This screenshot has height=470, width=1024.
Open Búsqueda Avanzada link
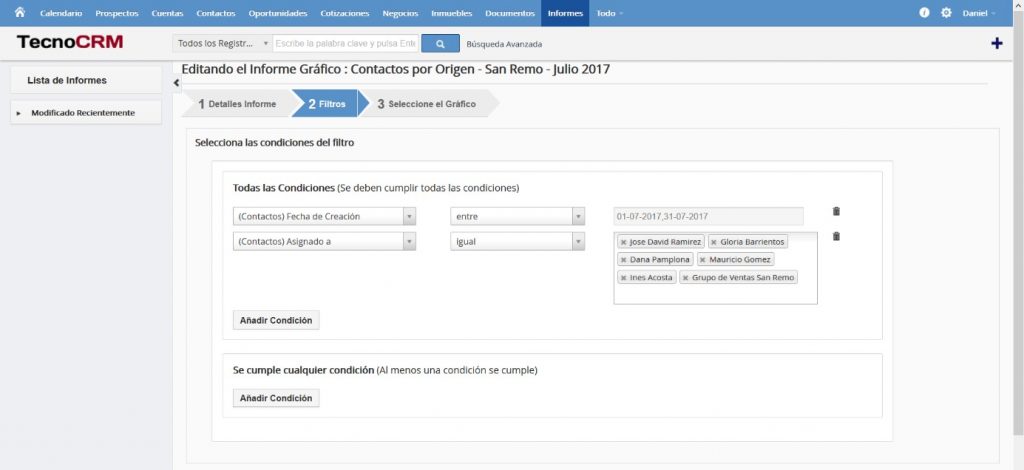[x=504, y=44]
